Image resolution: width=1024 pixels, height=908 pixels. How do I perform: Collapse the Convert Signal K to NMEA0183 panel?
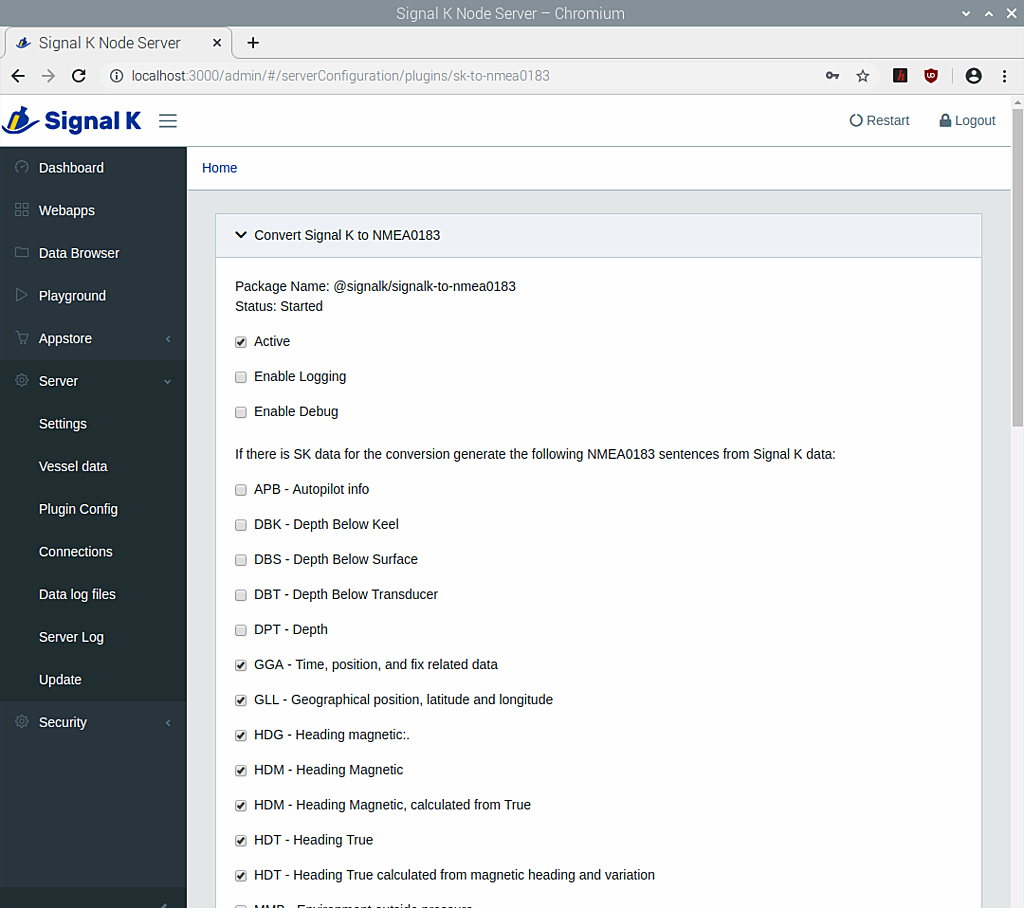(240, 236)
